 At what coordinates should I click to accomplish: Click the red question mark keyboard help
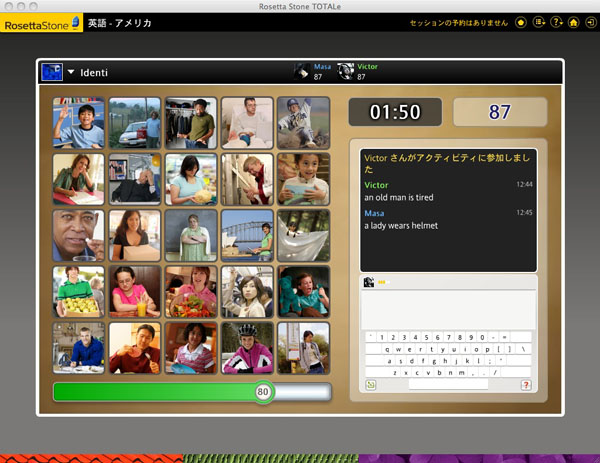pos(525,384)
